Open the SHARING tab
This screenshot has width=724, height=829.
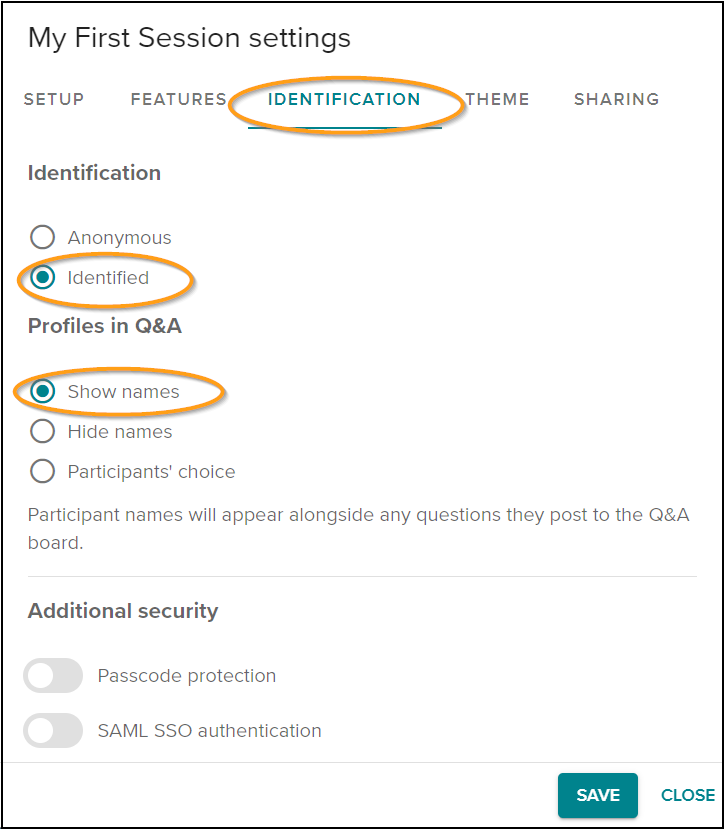coord(616,99)
